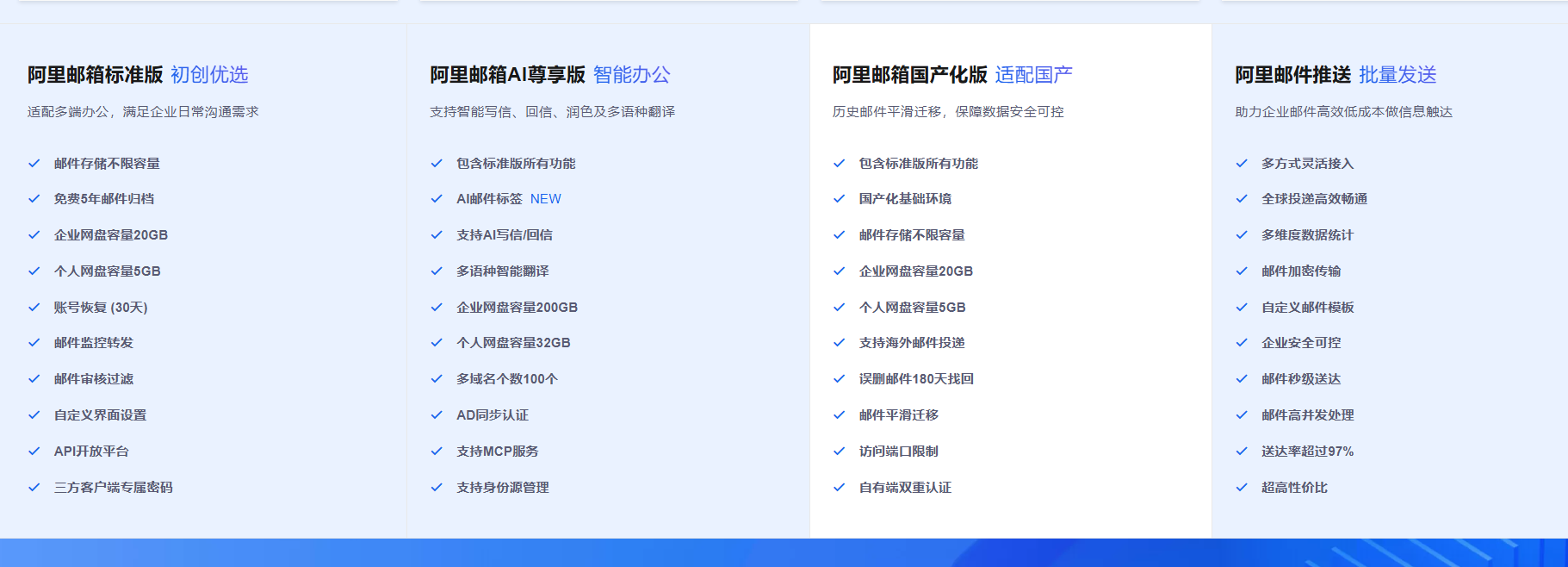Click the 初创优选 tagline
Viewport: 1568px width, 567px height.
pyautogui.click(x=209, y=75)
